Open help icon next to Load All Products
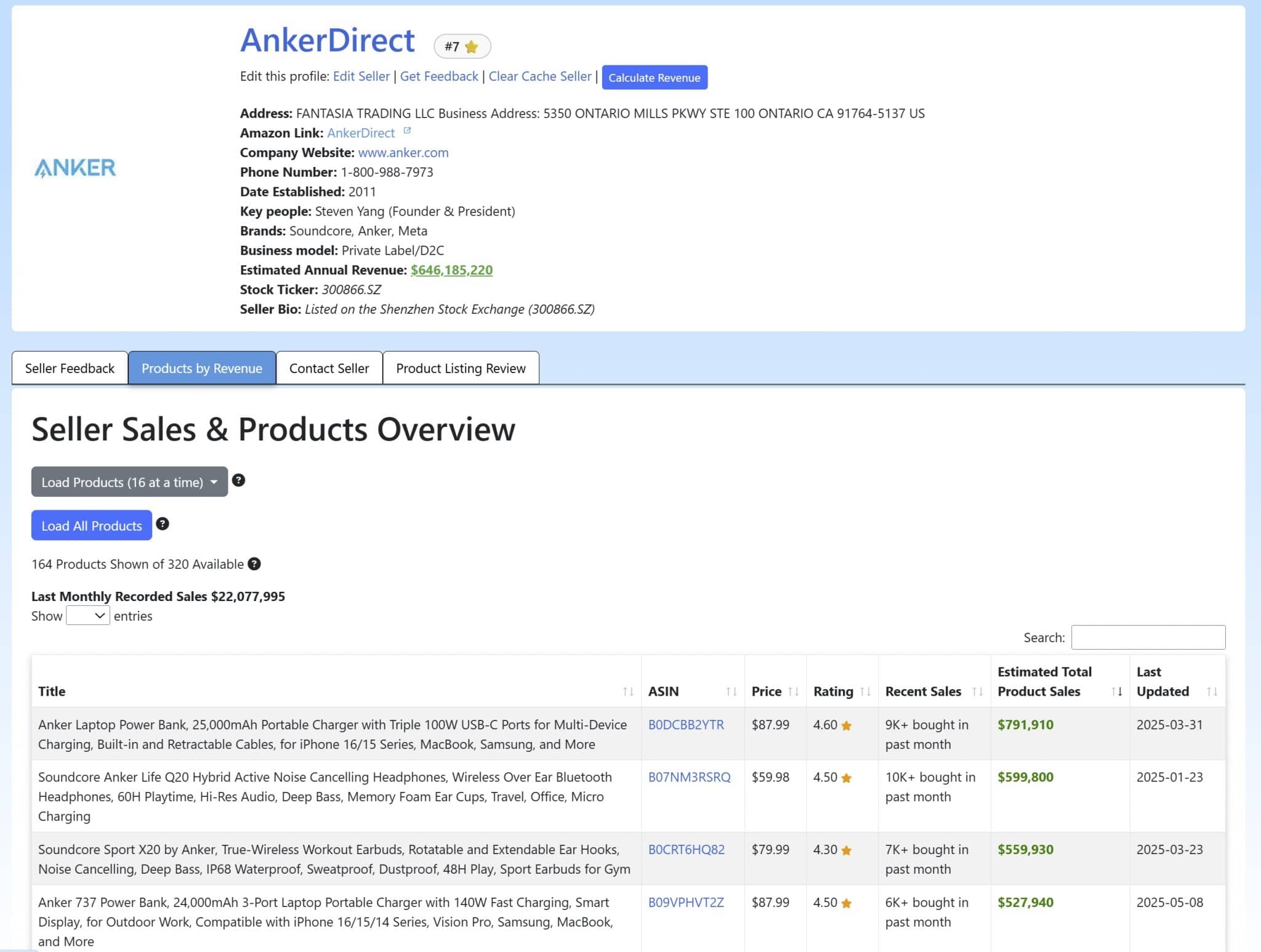1261x952 pixels. tap(163, 523)
